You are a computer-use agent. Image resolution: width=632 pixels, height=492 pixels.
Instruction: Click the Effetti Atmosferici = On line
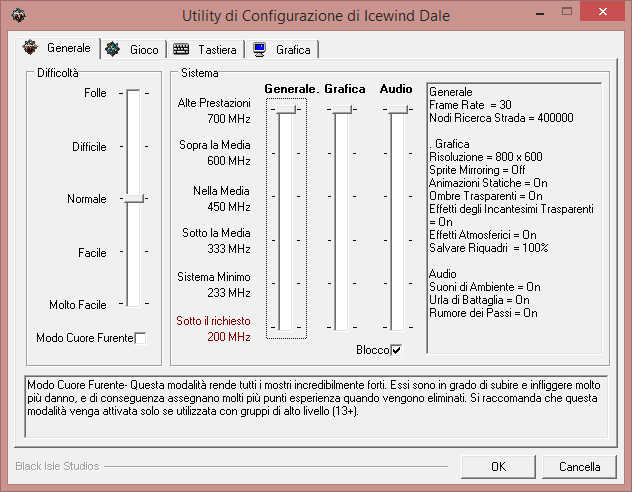(x=482, y=235)
